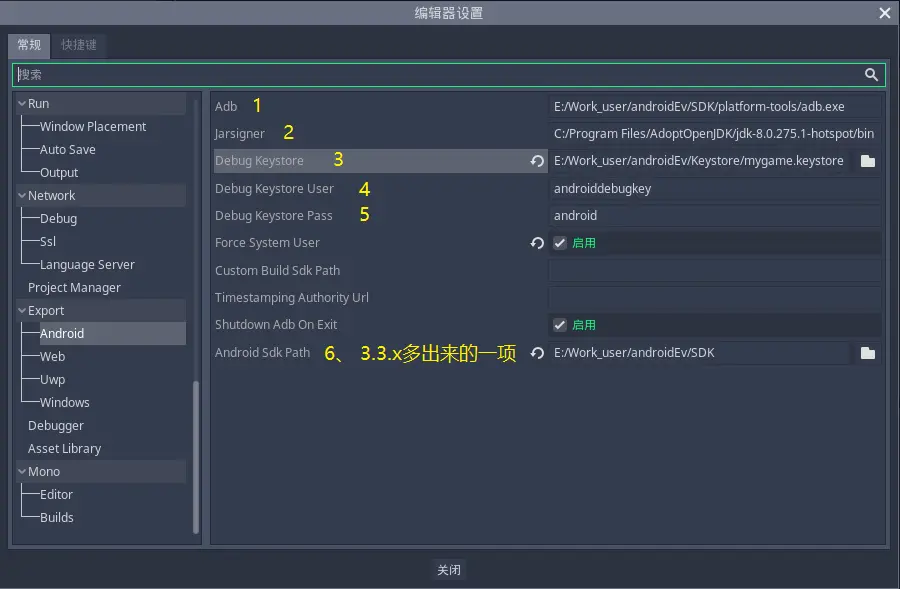
Task: Click the Timestamping Authority Url label
Action: (x=292, y=297)
